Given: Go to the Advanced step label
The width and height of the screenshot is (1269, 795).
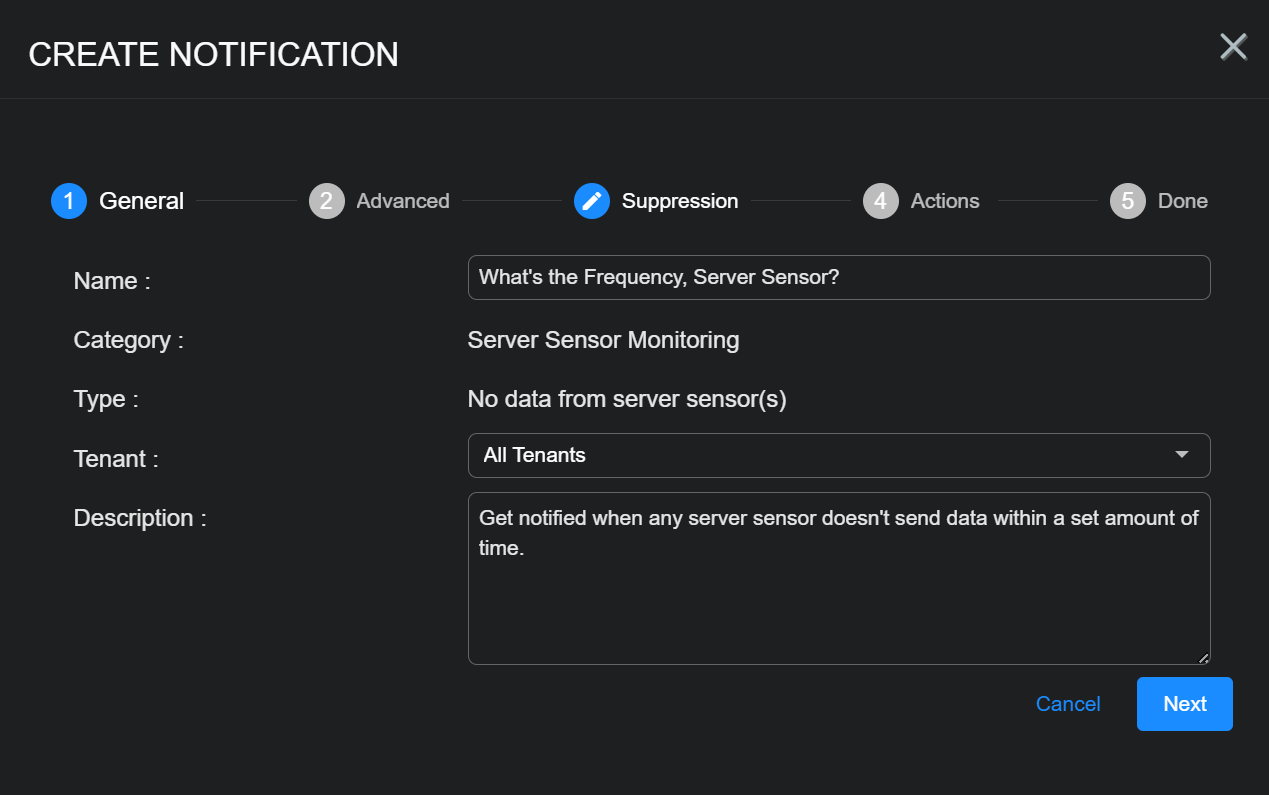Looking at the screenshot, I should tap(403, 201).
